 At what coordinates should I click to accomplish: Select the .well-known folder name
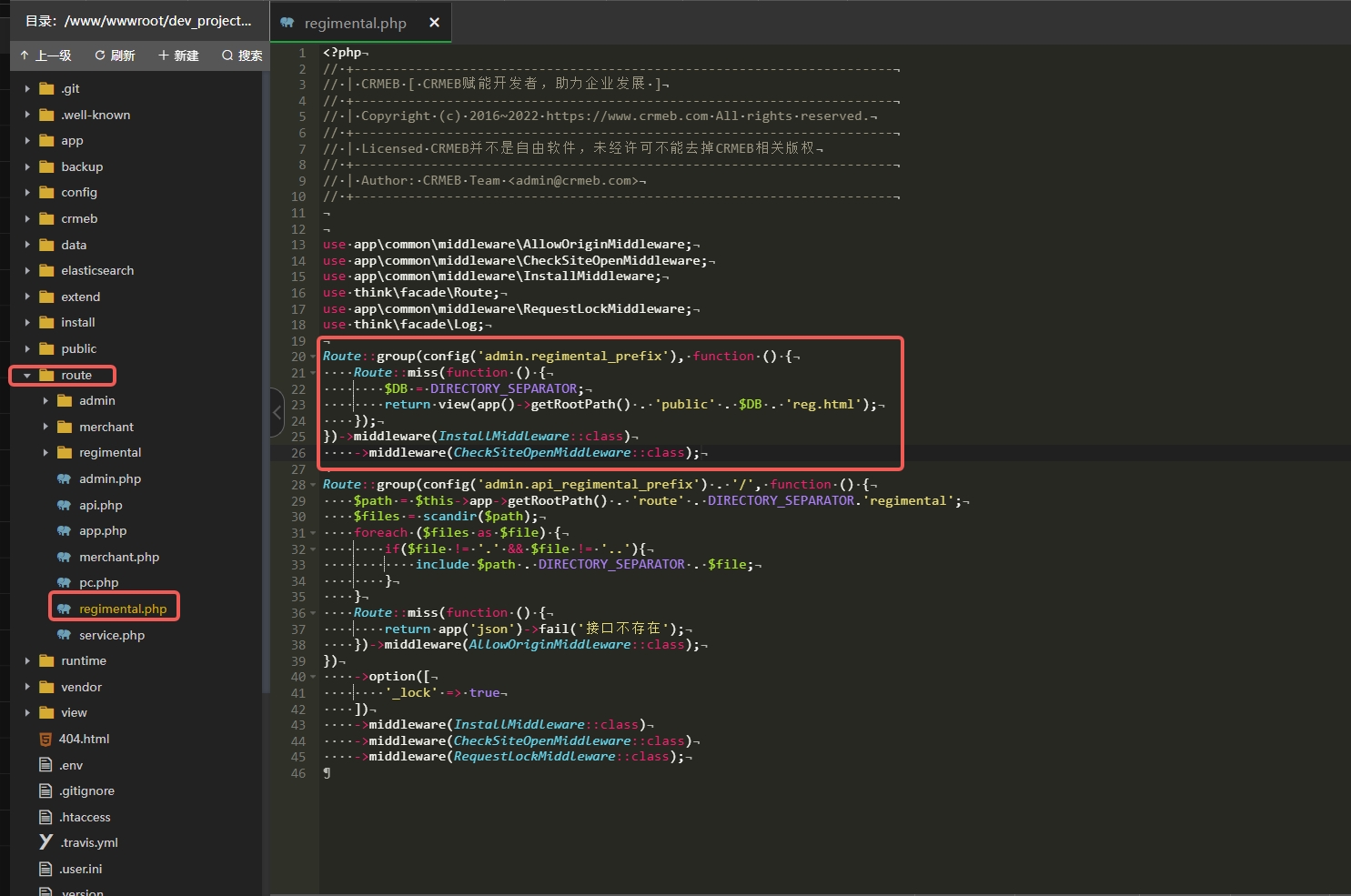pyautogui.click(x=96, y=115)
